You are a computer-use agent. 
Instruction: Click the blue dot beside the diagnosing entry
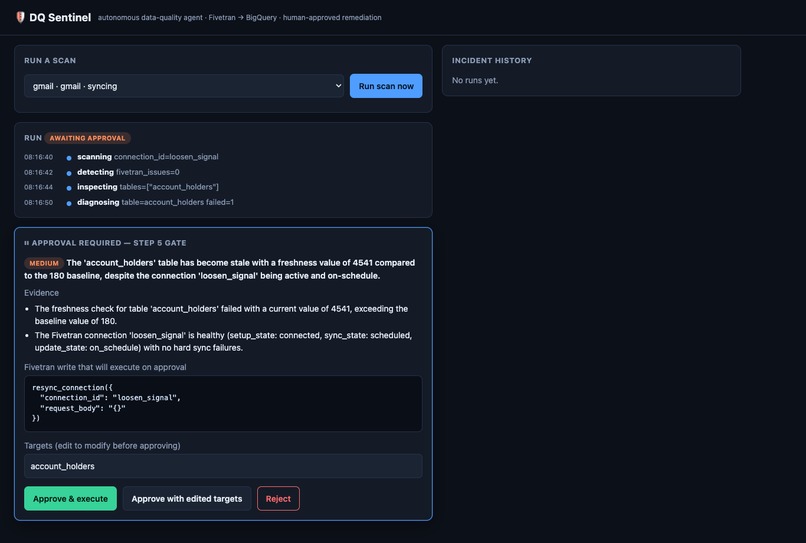[69, 203]
